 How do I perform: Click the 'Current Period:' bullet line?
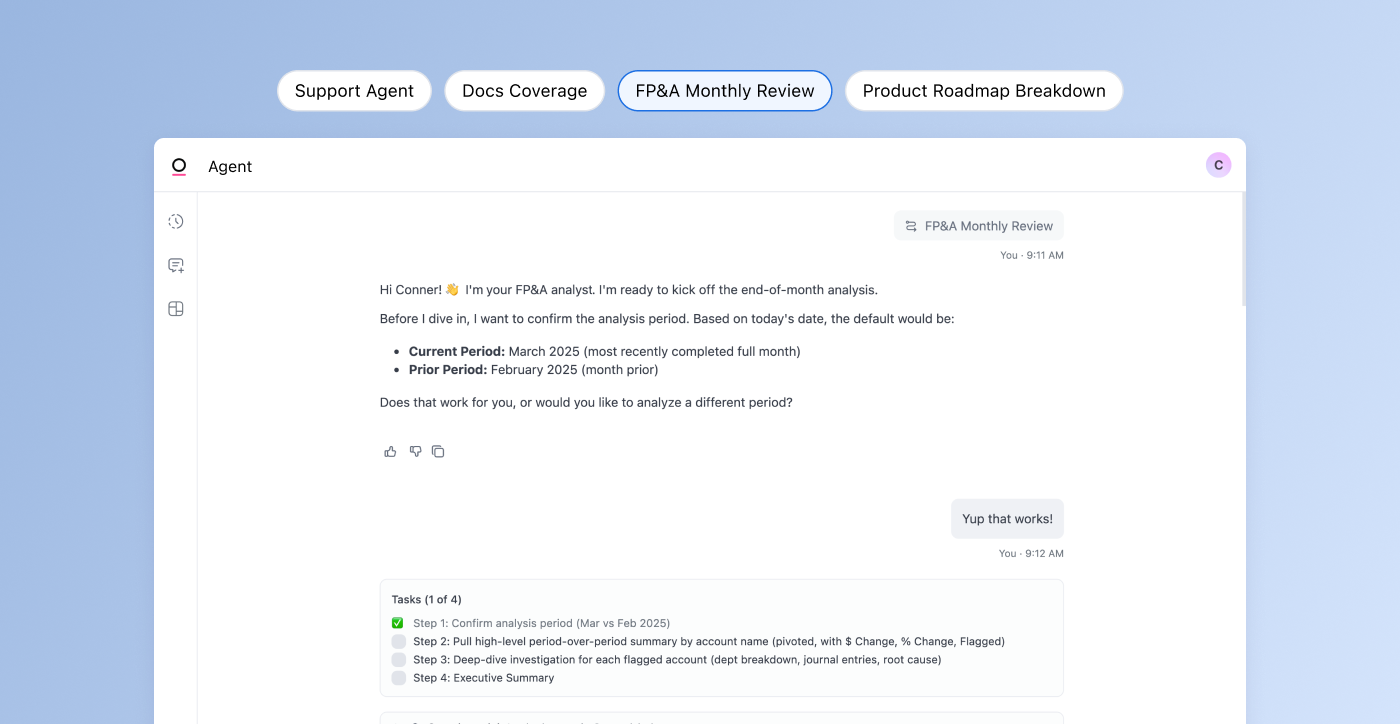click(x=604, y=352)
